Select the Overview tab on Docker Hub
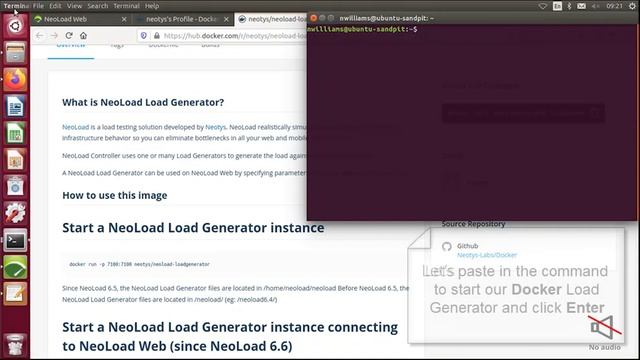The width and height of the screenshot is (640, 360). coord(71,46)
